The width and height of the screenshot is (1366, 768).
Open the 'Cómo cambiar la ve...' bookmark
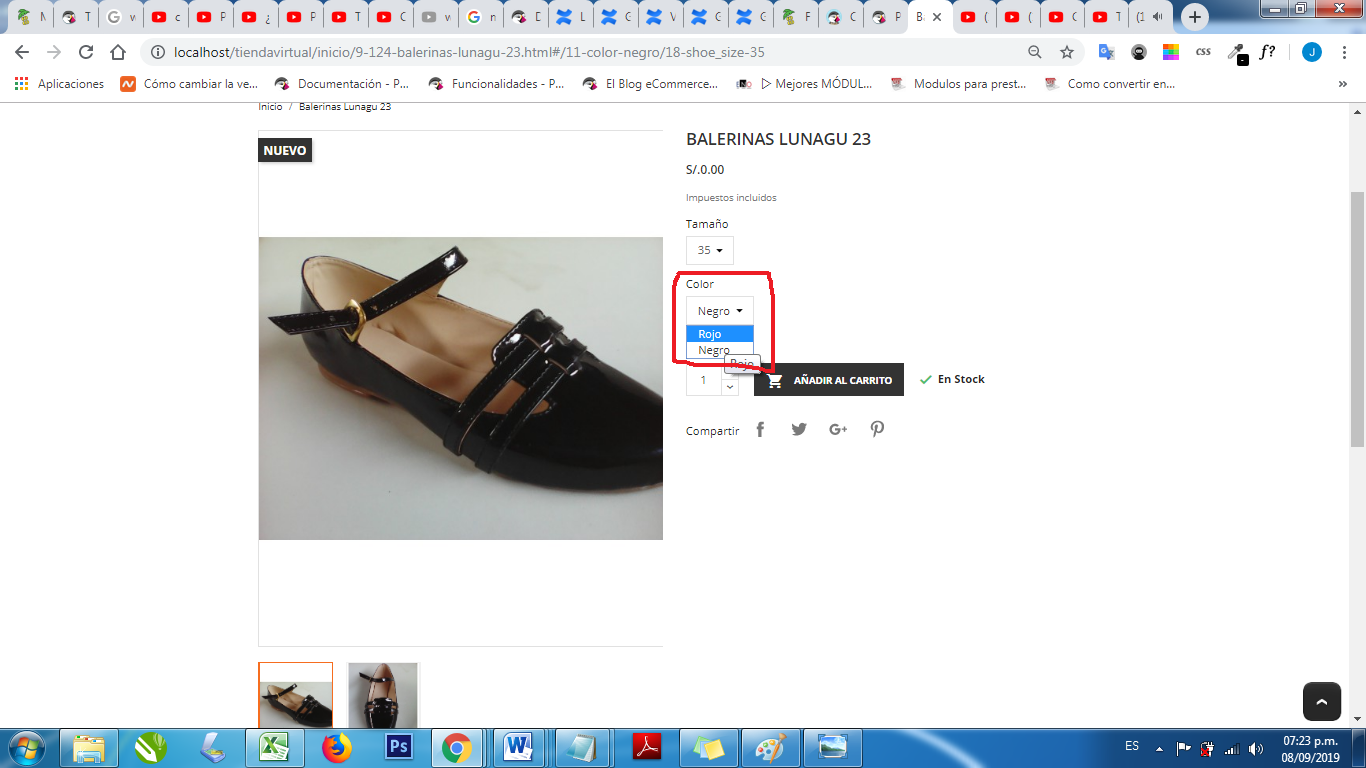pos(189,84)
